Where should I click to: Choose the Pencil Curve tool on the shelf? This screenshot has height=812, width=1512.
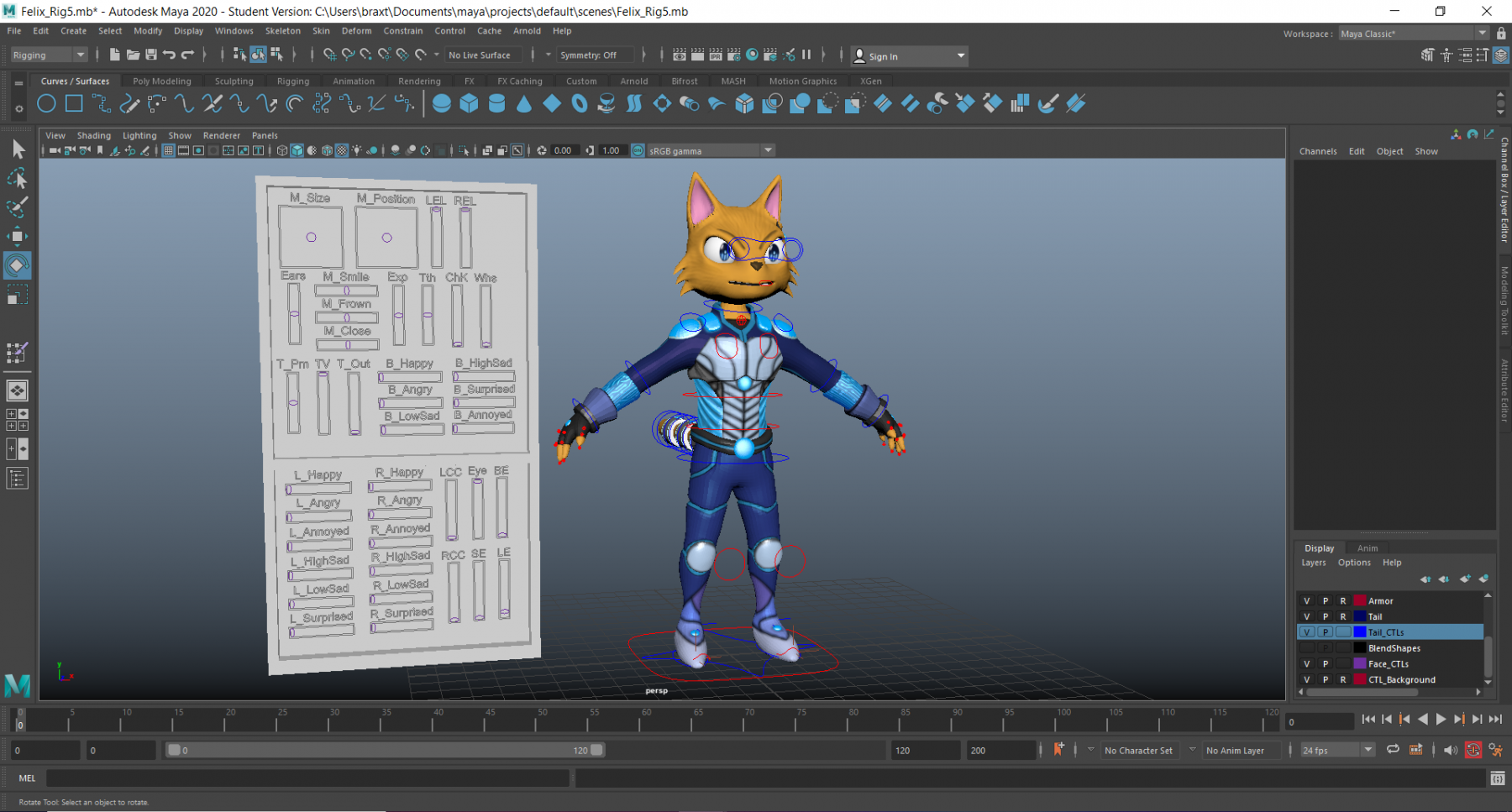(129, 103)
